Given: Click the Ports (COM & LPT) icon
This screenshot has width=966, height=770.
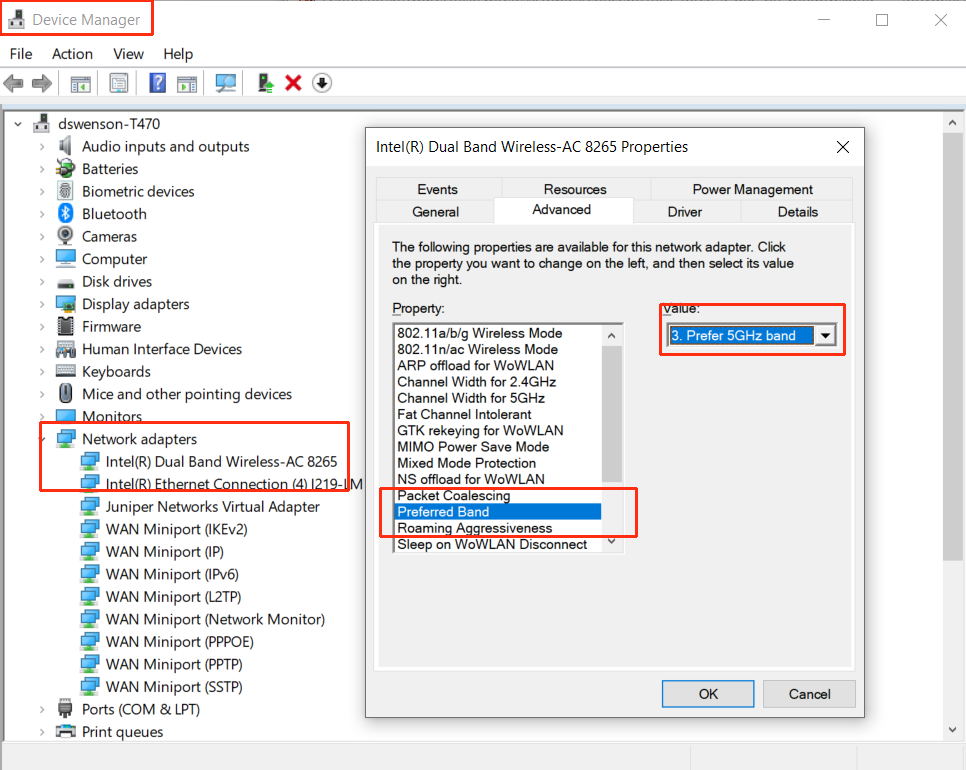Looking at the screenshot, I should click(65, 708).
